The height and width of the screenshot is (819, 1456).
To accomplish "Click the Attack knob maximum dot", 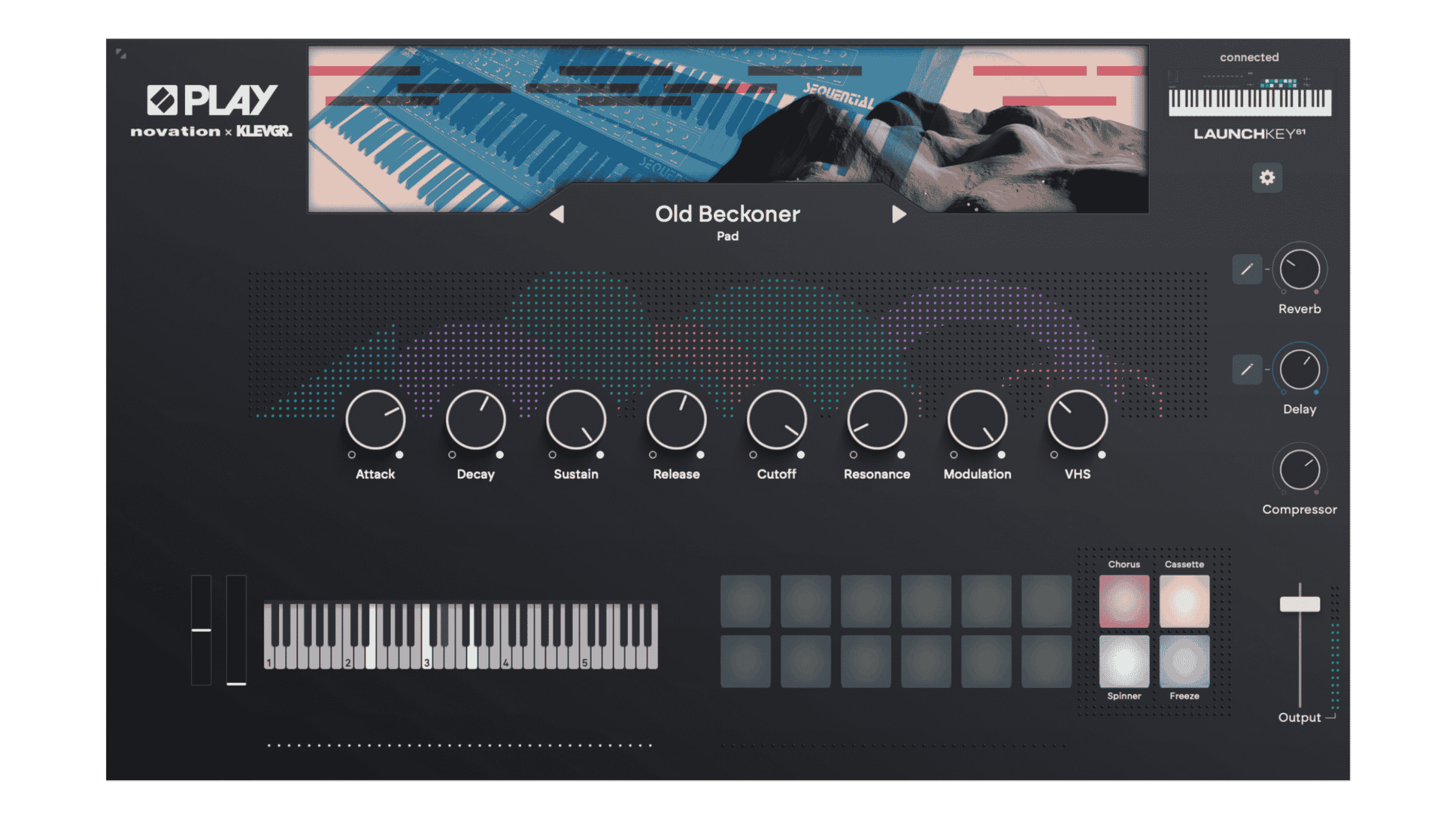I will [x=399, y=455].
